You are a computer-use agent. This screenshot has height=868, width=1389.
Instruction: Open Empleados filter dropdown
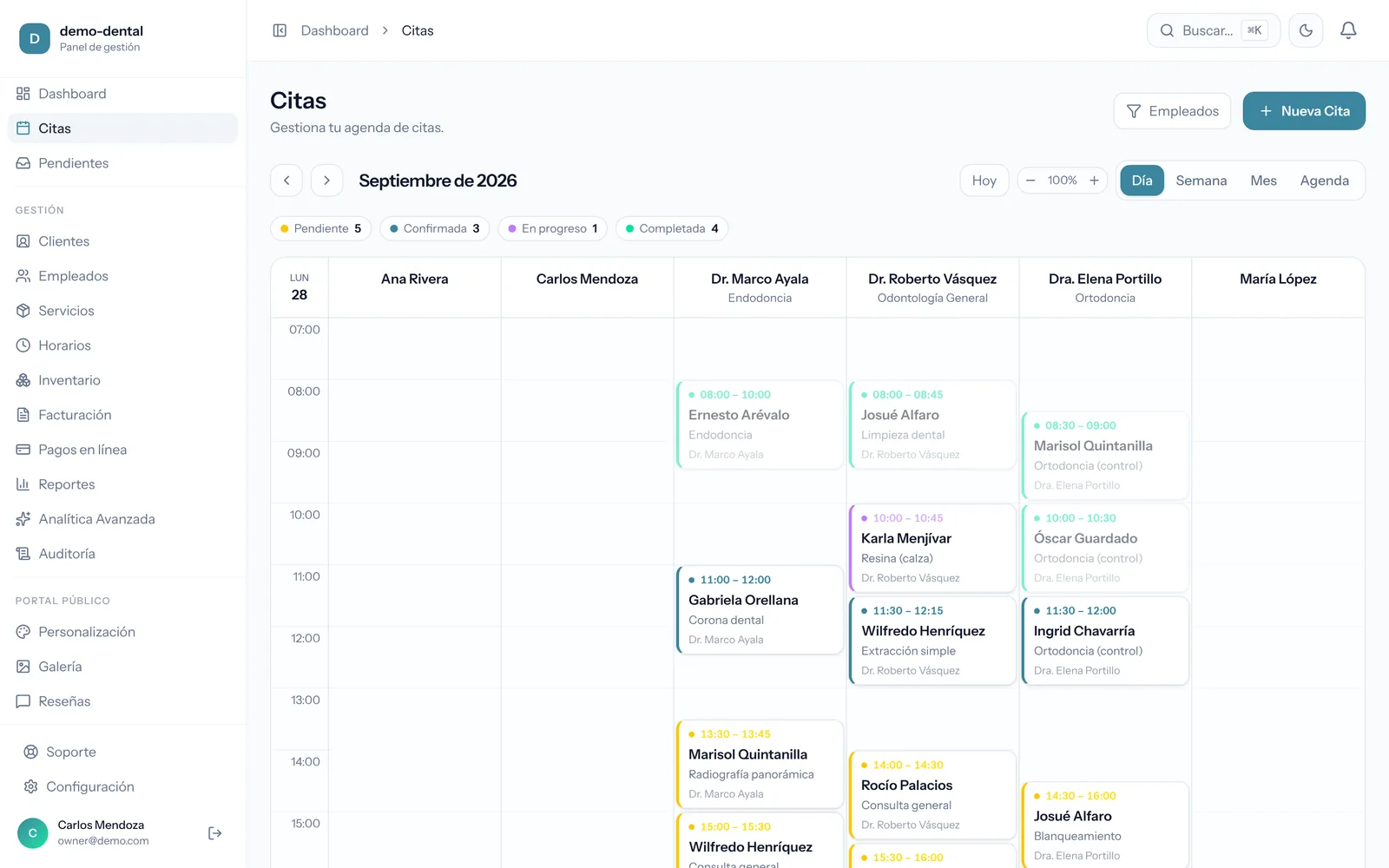click(x=1172, y=111)
